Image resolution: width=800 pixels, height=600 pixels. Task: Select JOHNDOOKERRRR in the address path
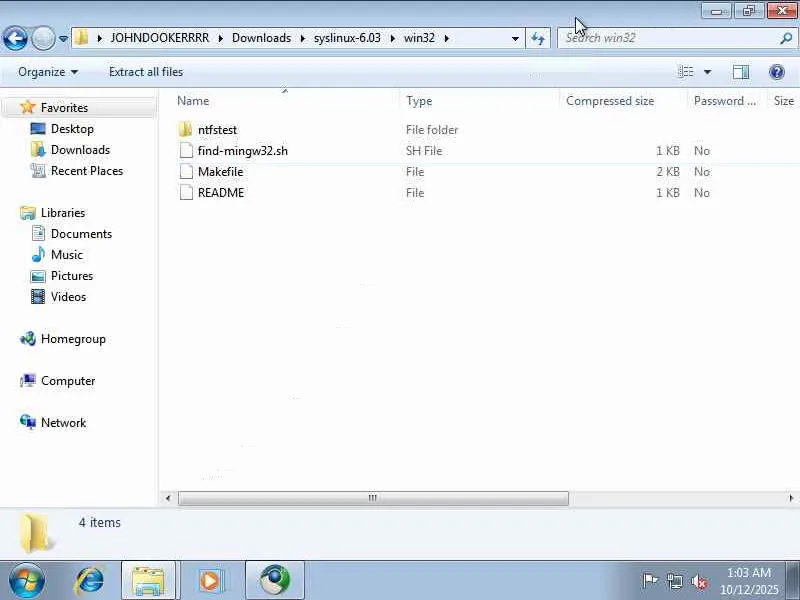(x=160, y=38)
